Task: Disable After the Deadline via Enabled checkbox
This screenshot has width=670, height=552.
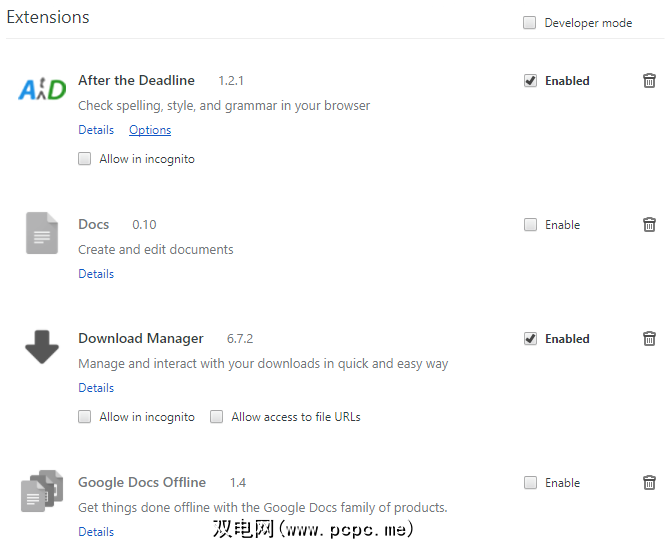Action: click(530, 80)
